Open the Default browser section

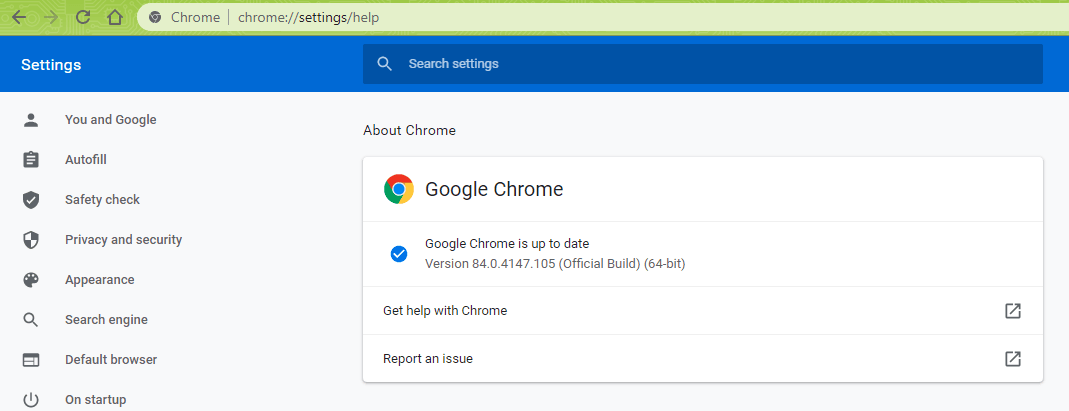tap(111, 360)
